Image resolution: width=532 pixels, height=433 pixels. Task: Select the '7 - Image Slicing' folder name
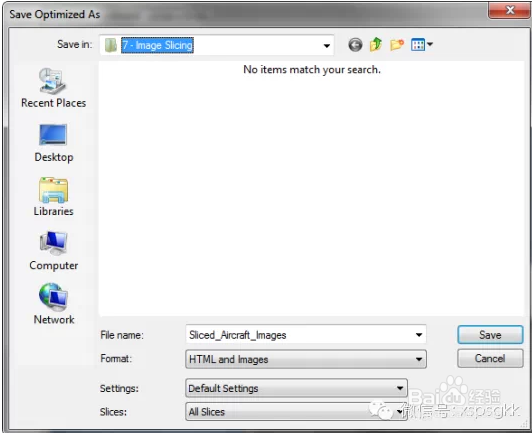tap(157, 45)
